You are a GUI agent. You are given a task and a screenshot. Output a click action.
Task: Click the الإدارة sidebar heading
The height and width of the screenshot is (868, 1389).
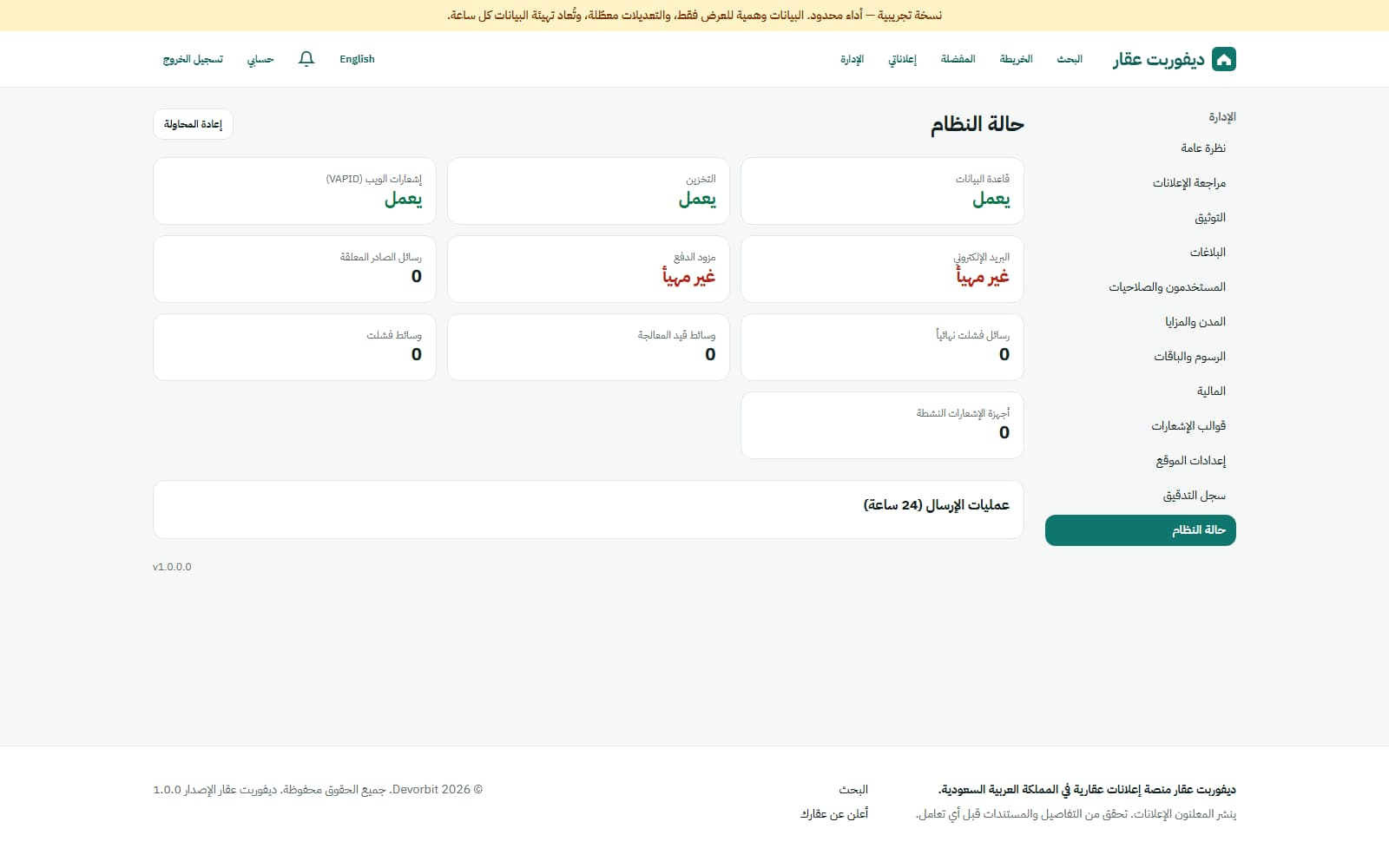[x=1222, y=117]
